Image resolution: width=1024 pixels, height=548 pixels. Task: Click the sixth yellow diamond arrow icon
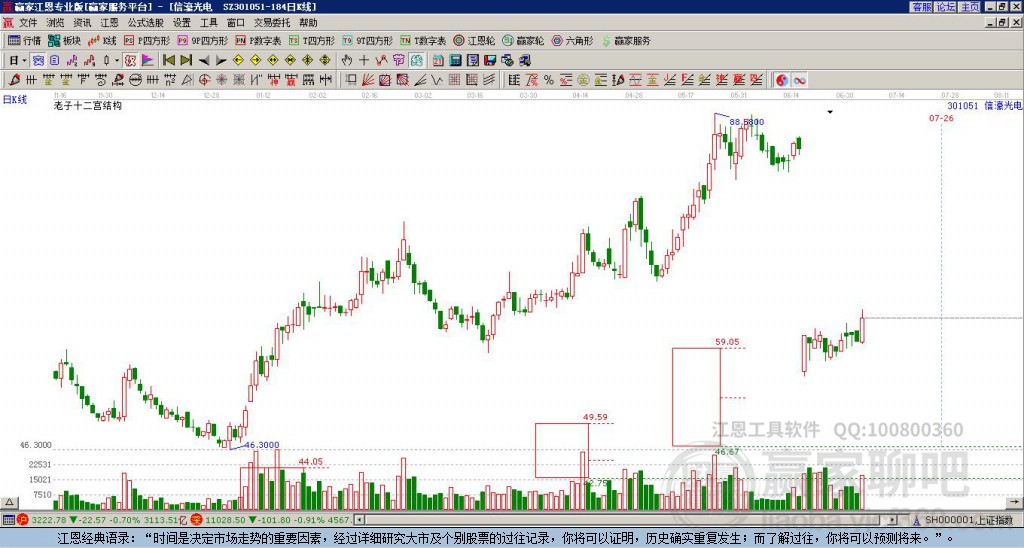coord(325,60)
